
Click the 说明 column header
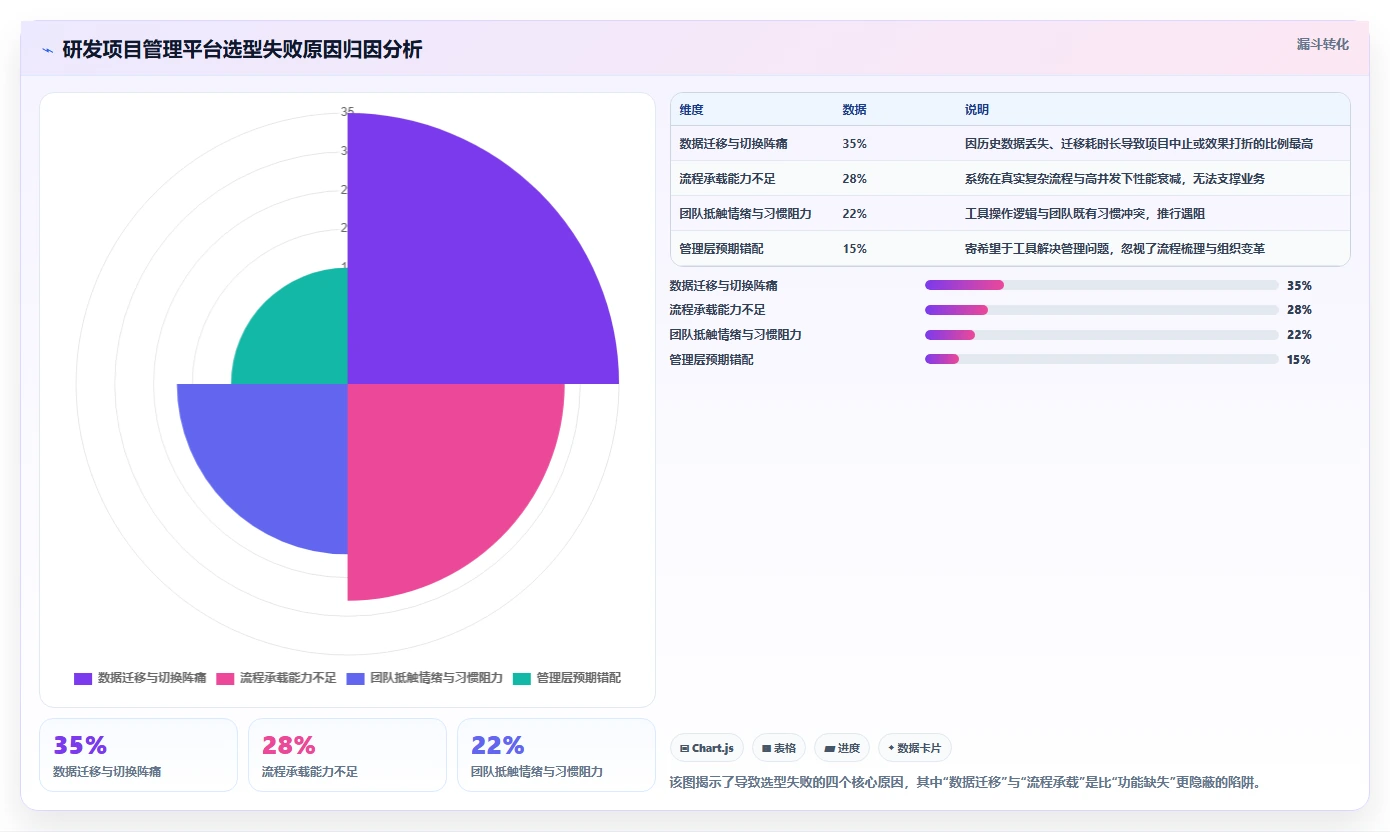(x=977, y=110)
